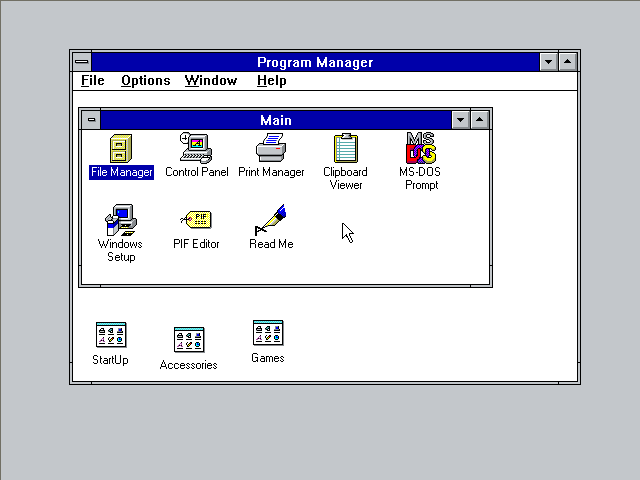
Task: Maximize the Program Manager window
Action: pyautogui.click(x=567, y=62)
